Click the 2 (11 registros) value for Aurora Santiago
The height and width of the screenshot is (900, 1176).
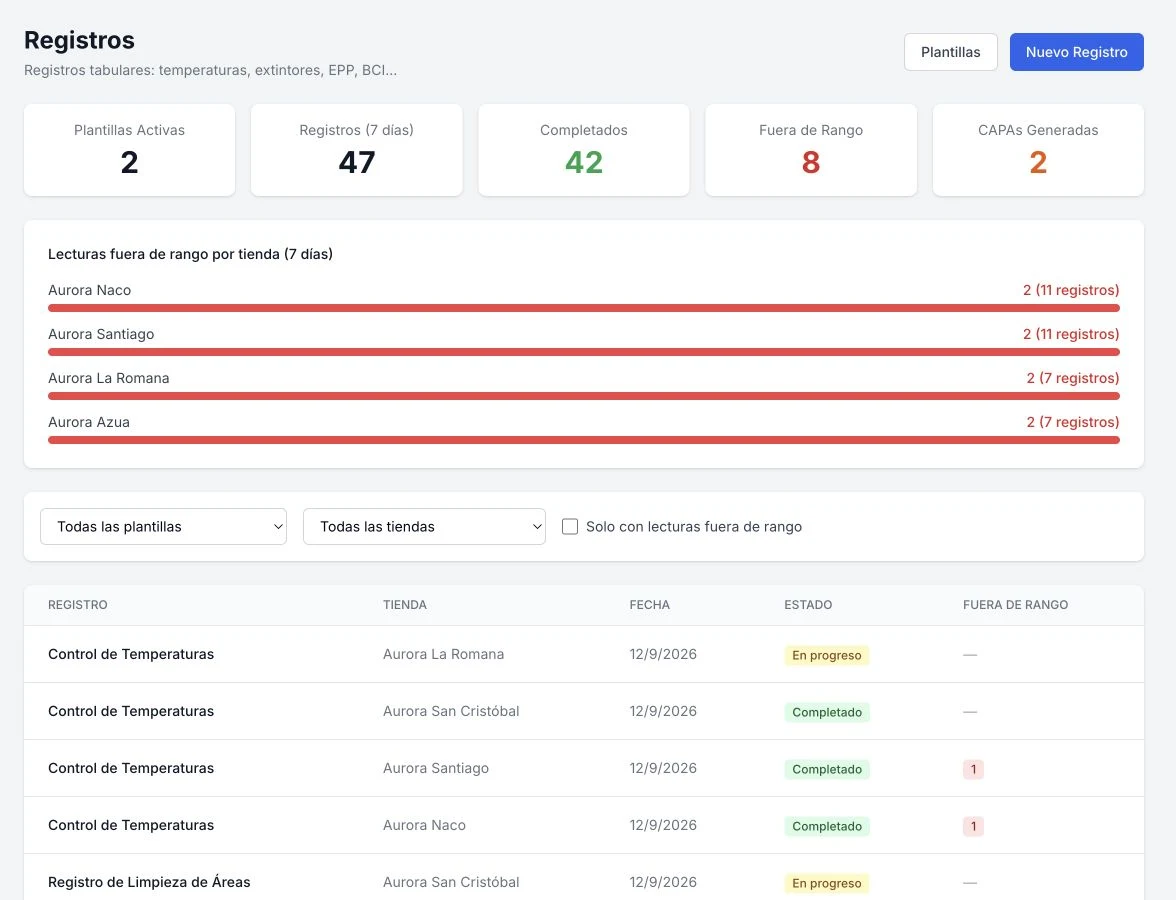1071,334
